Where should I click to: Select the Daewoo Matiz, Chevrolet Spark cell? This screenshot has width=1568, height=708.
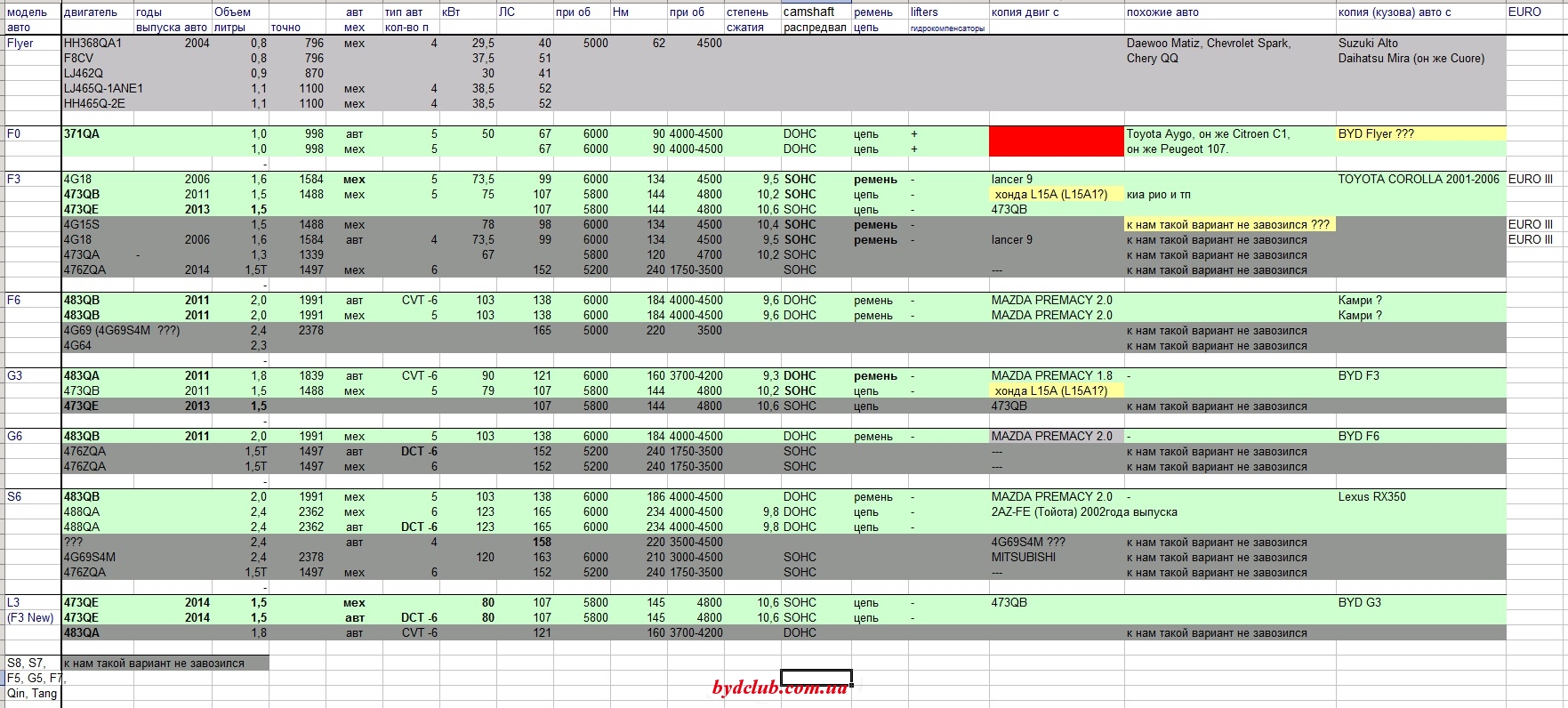pos(1208,44)
